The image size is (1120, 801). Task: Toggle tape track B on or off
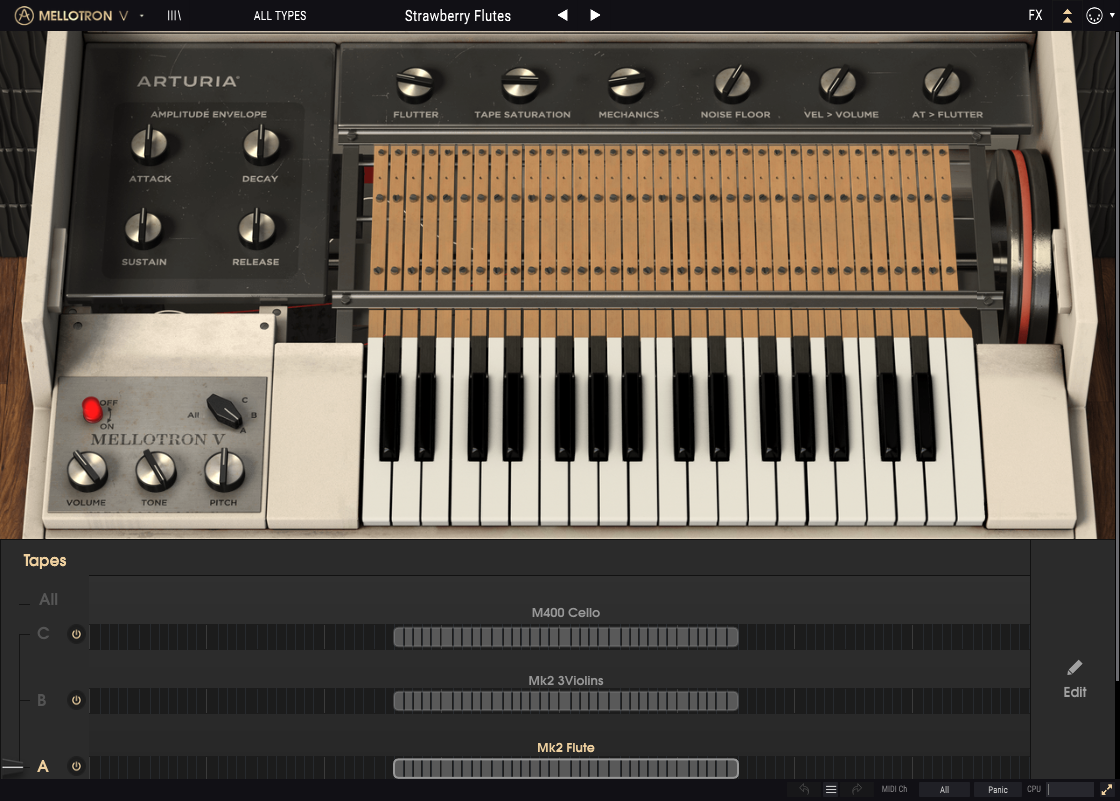[x=76, y=700]
